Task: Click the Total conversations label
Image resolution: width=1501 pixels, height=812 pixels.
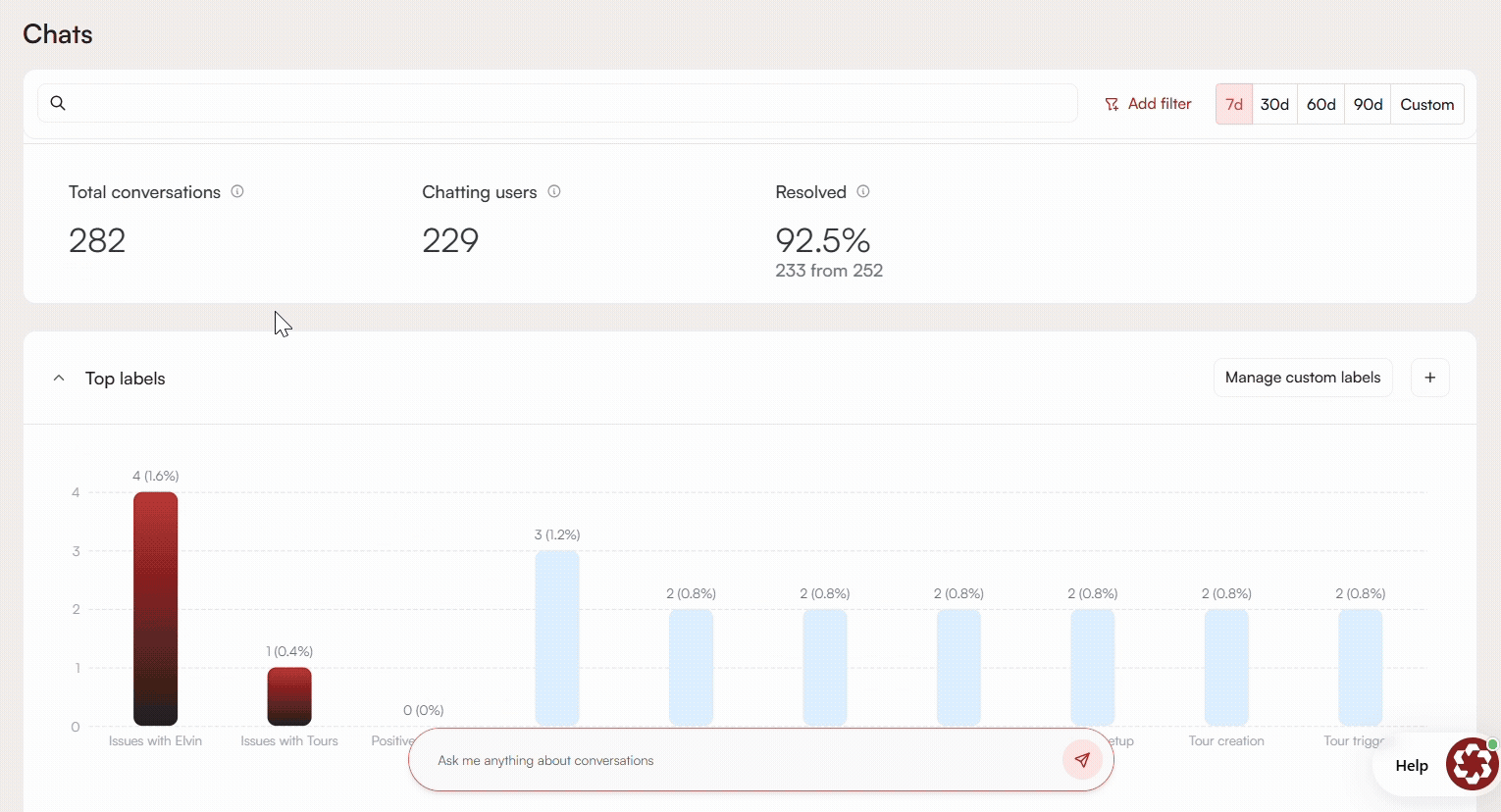Action: (x=144, y=192)
